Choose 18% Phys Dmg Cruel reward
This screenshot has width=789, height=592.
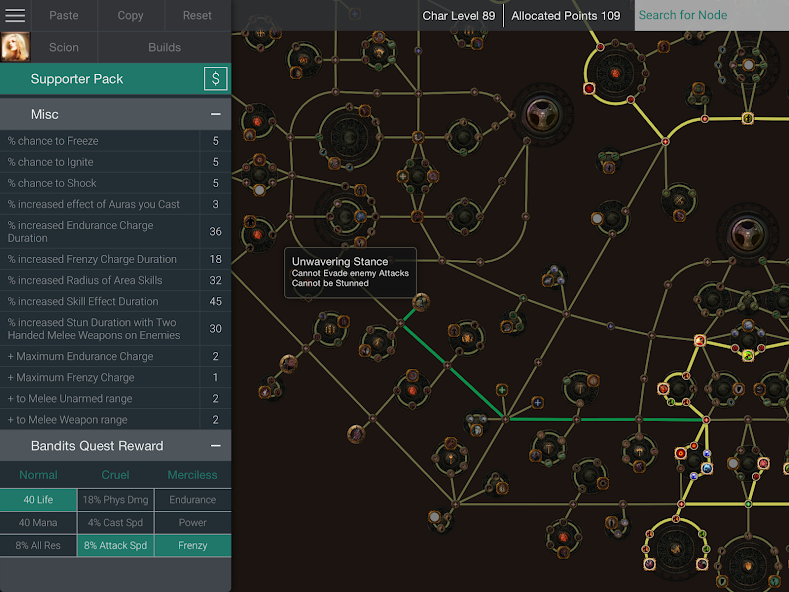[115, 499]
